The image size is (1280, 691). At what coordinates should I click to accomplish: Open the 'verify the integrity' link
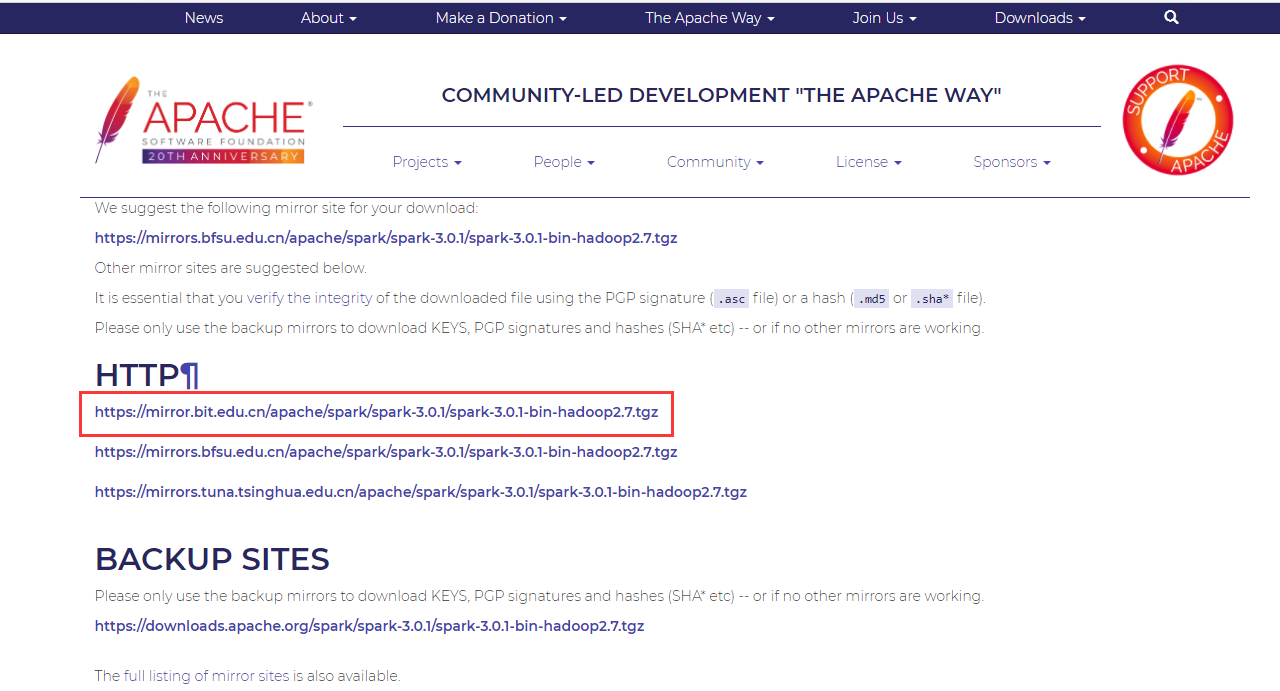[x=310, y=298]
